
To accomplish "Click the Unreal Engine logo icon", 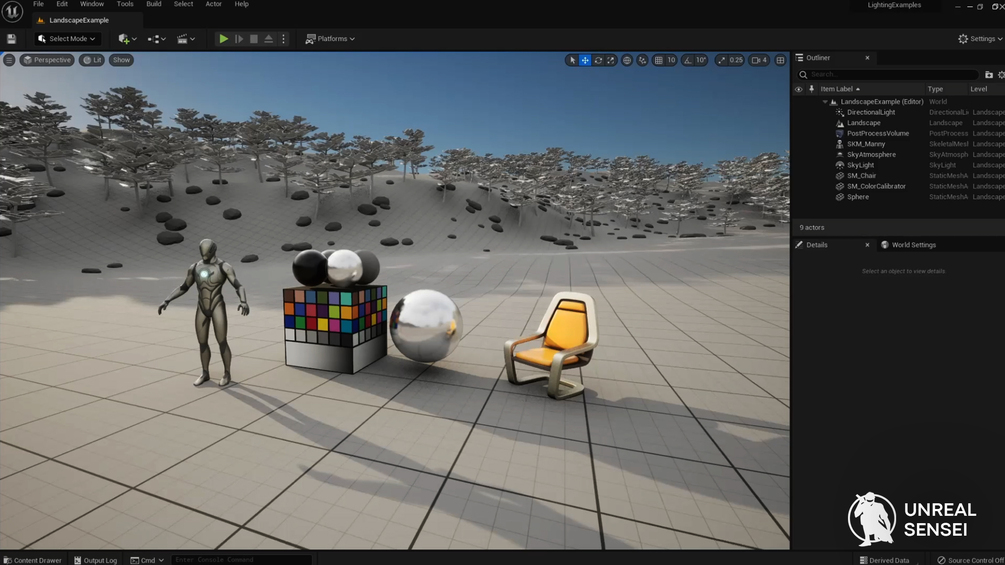I will click(x=12, y=12).
